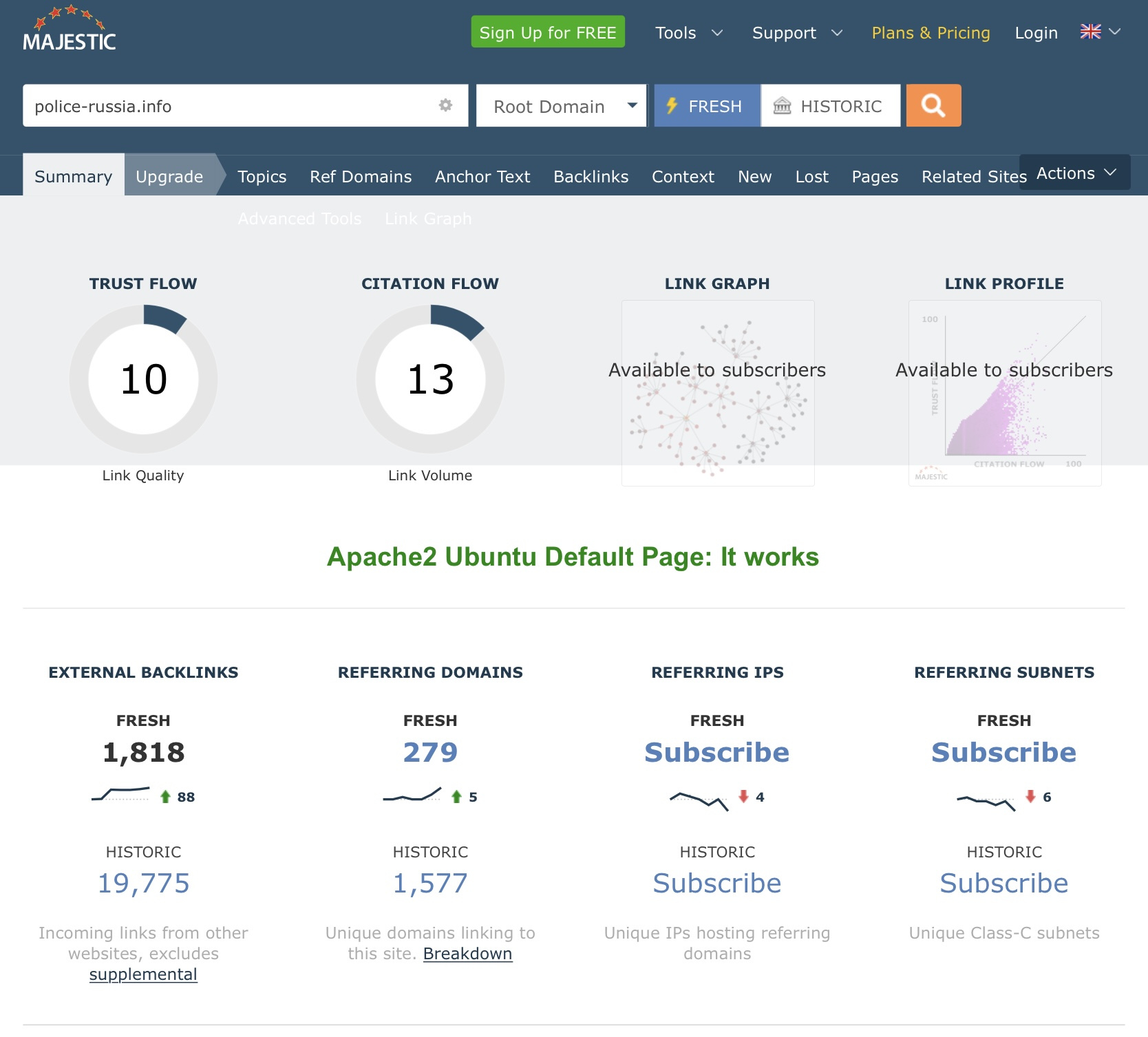Screen dimensions: 1148x1037
Task: Open the Context tab
Action: [683, 176]
